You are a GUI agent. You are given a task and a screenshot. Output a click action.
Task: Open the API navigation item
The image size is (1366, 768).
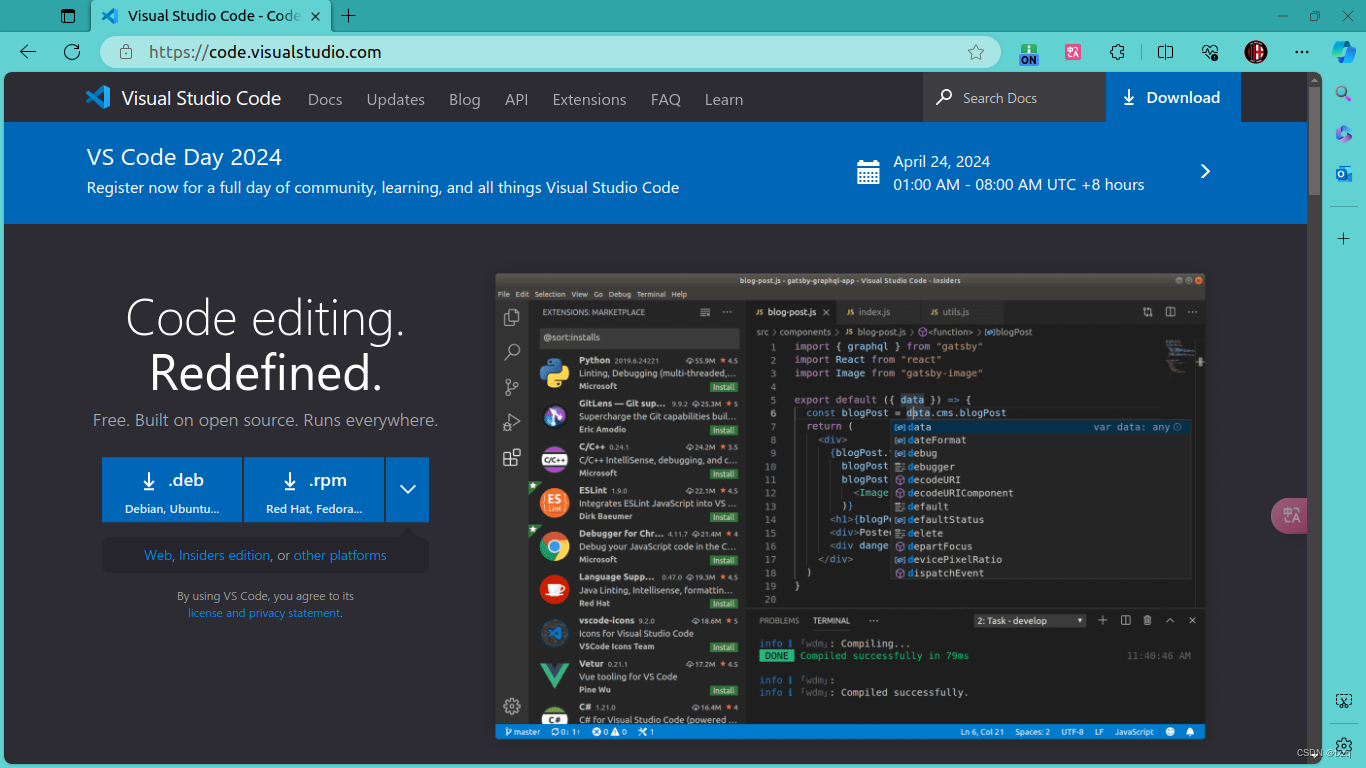coord(516,99)
